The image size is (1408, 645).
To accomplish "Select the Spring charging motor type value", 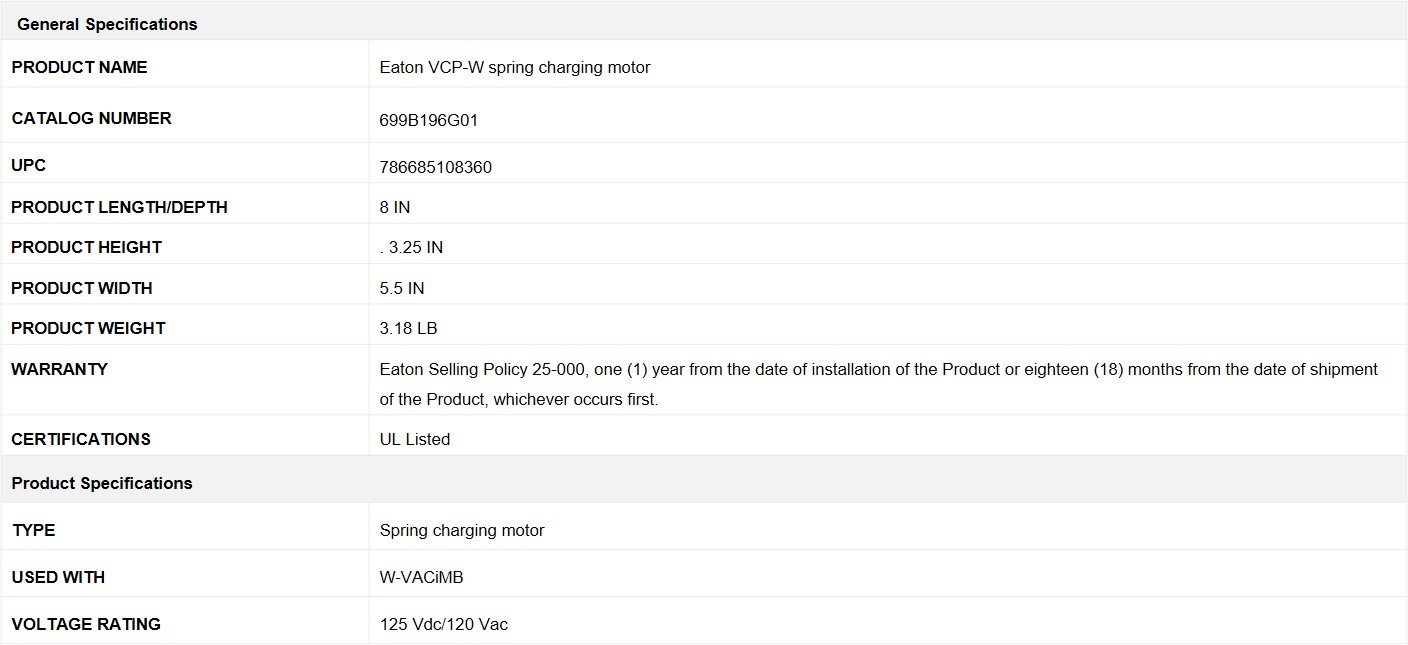I will (462, 530).
